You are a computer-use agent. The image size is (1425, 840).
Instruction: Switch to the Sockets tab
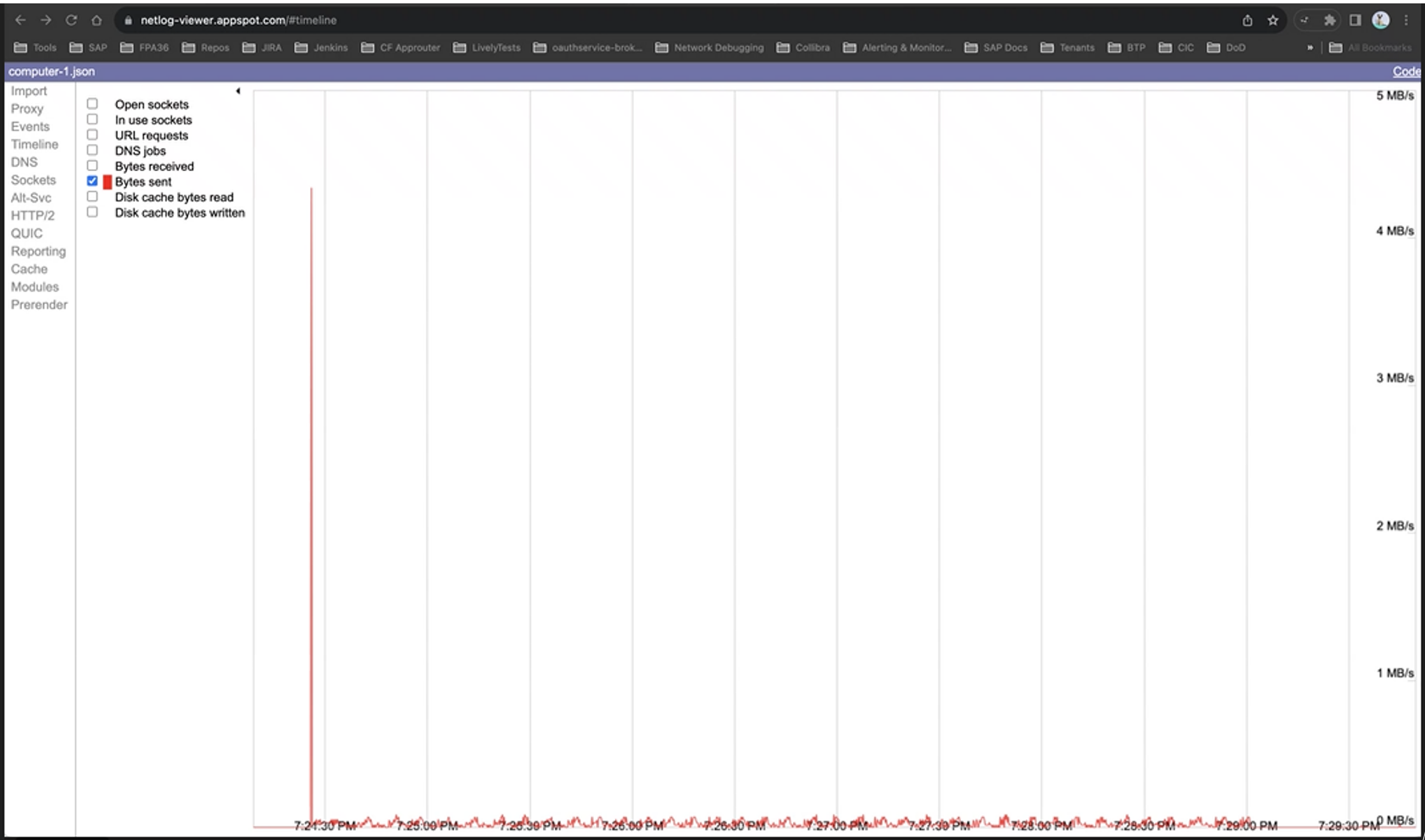point(34,180)
